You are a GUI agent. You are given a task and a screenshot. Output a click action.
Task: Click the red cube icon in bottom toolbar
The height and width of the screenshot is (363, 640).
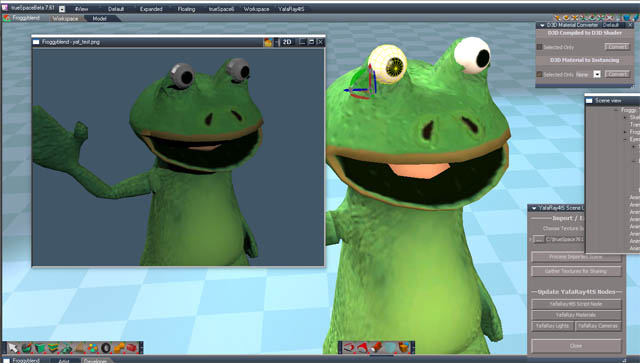tap(131, 348)
